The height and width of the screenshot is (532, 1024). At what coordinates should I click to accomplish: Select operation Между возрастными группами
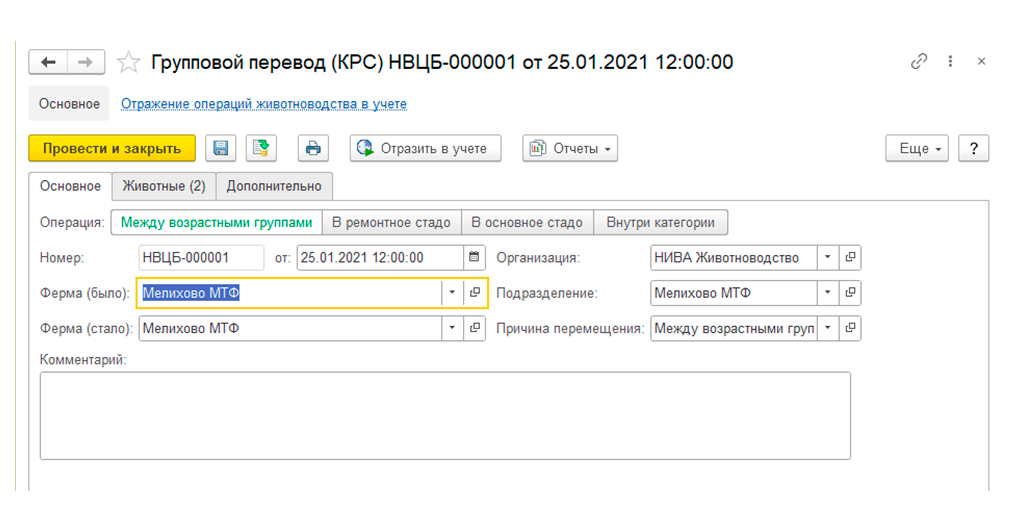(217, 223)
